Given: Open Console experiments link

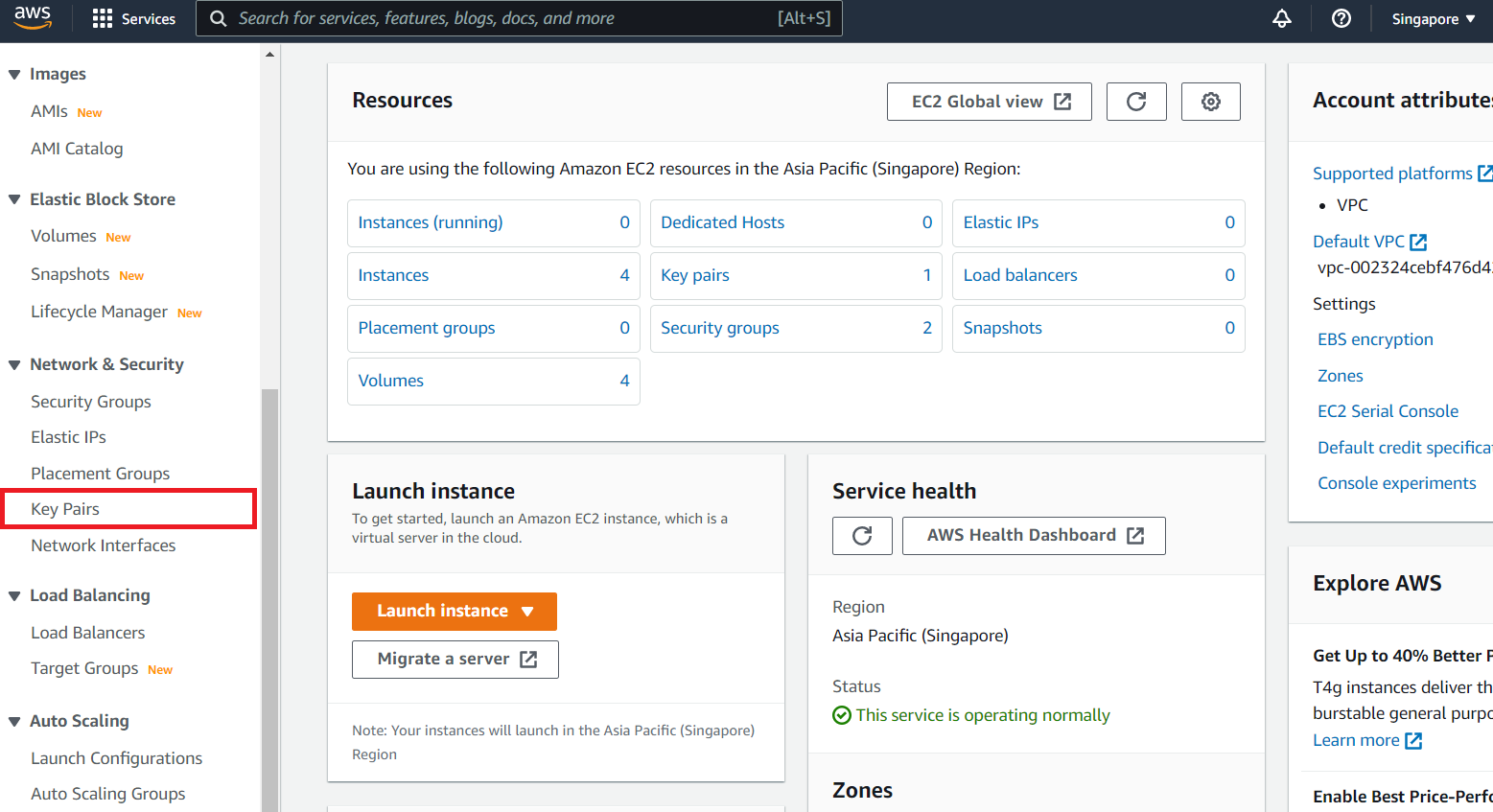Looking at the screenshot, I should click(x=1397, y=483).
